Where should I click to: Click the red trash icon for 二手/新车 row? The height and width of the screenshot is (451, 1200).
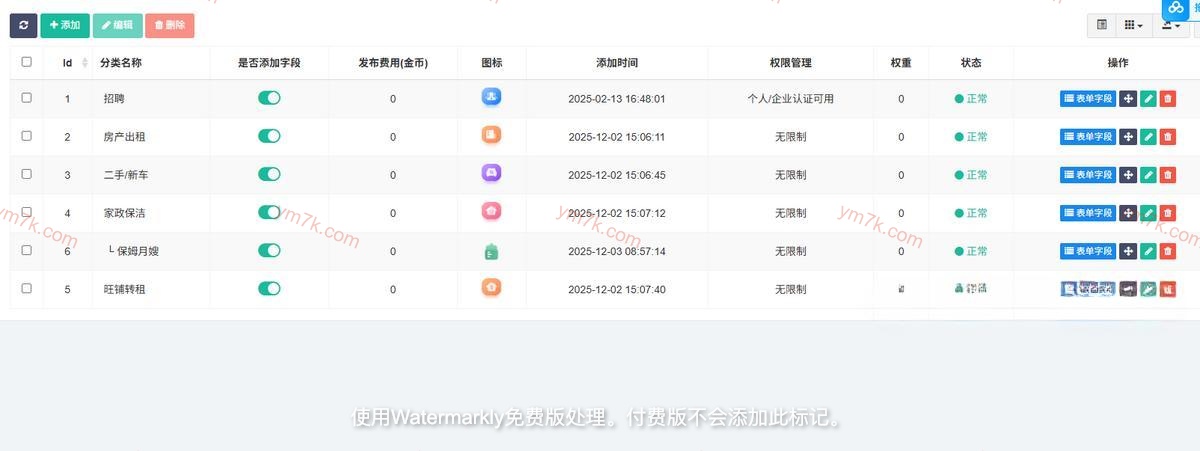click(1167, 175)
